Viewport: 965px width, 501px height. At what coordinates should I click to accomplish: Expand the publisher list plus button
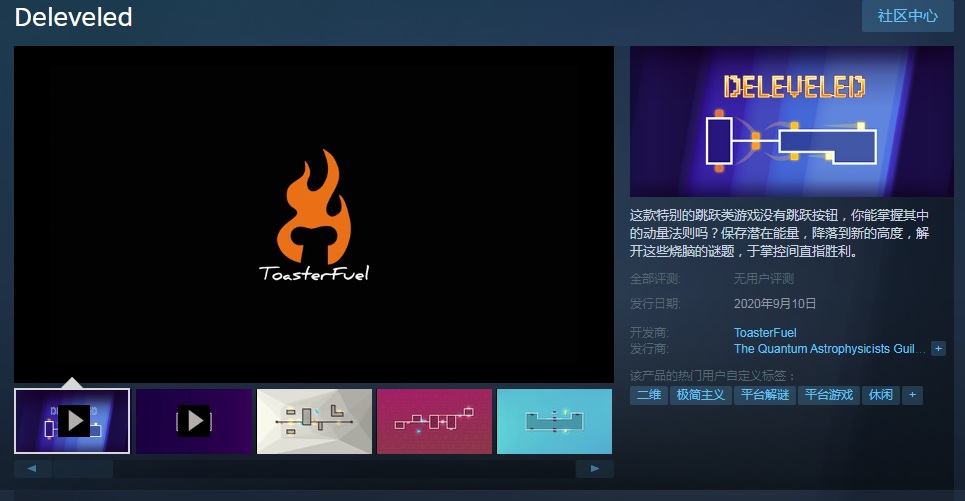939,348
